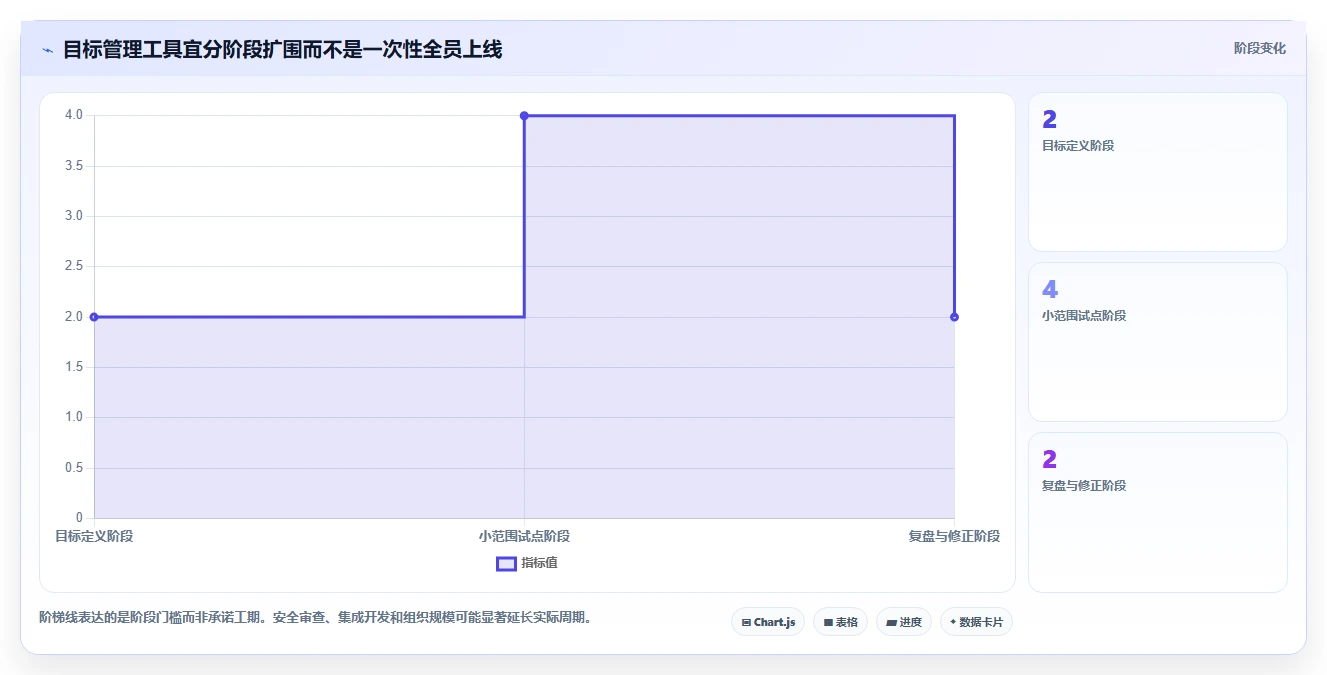The image size is (1327, 675).
Task: Click the data point at 复盘与修正阶段
Action: pyautogui.click(x=954, y=317)
